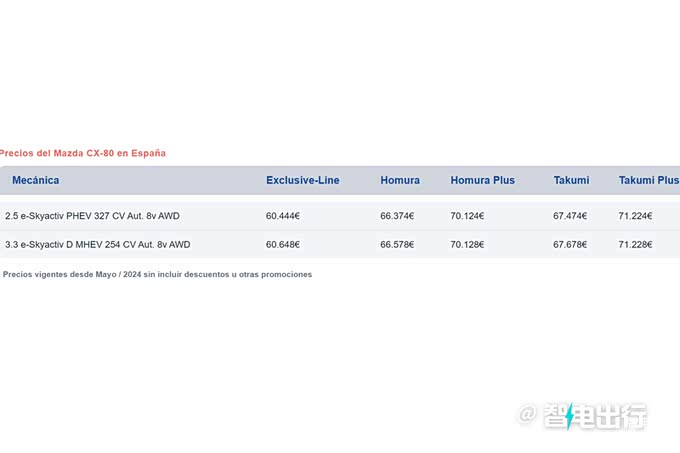Click the 71.228€ price cell
Image resolution: width=680 pixels, height=453 pixels.
(635, 244)
